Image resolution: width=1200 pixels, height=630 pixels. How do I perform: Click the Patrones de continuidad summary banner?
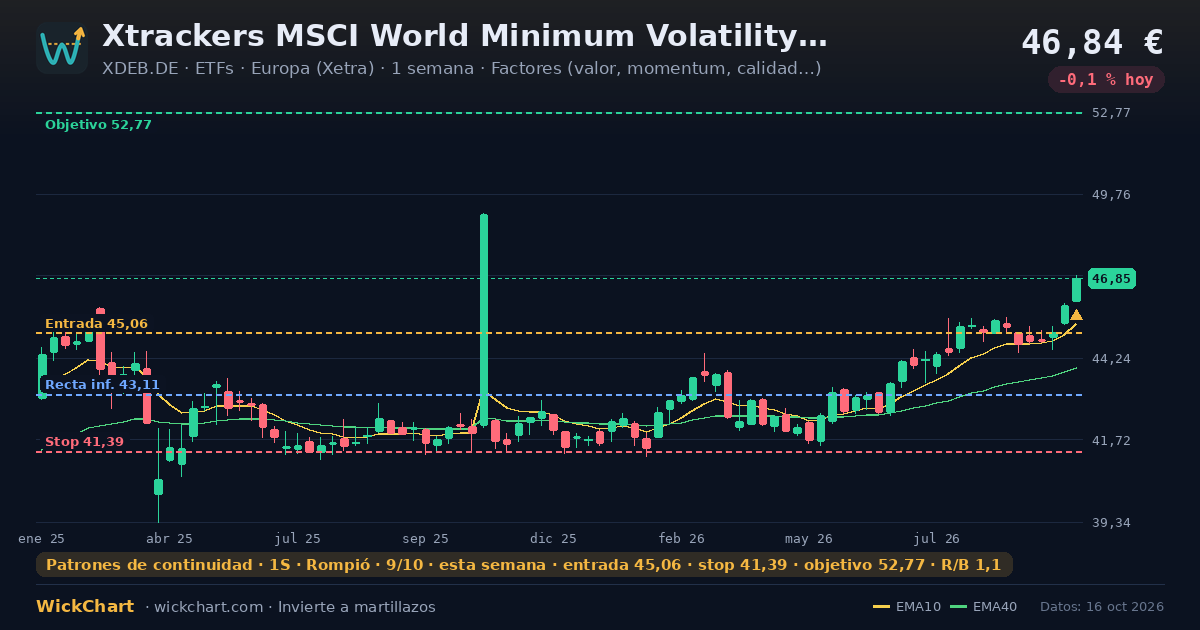(524, 565)
